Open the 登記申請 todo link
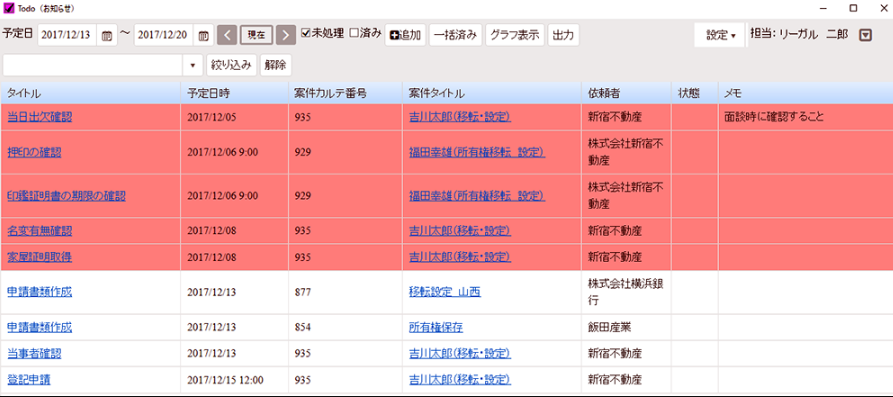The height and width of the screenshot is (397, 893). 28,379
